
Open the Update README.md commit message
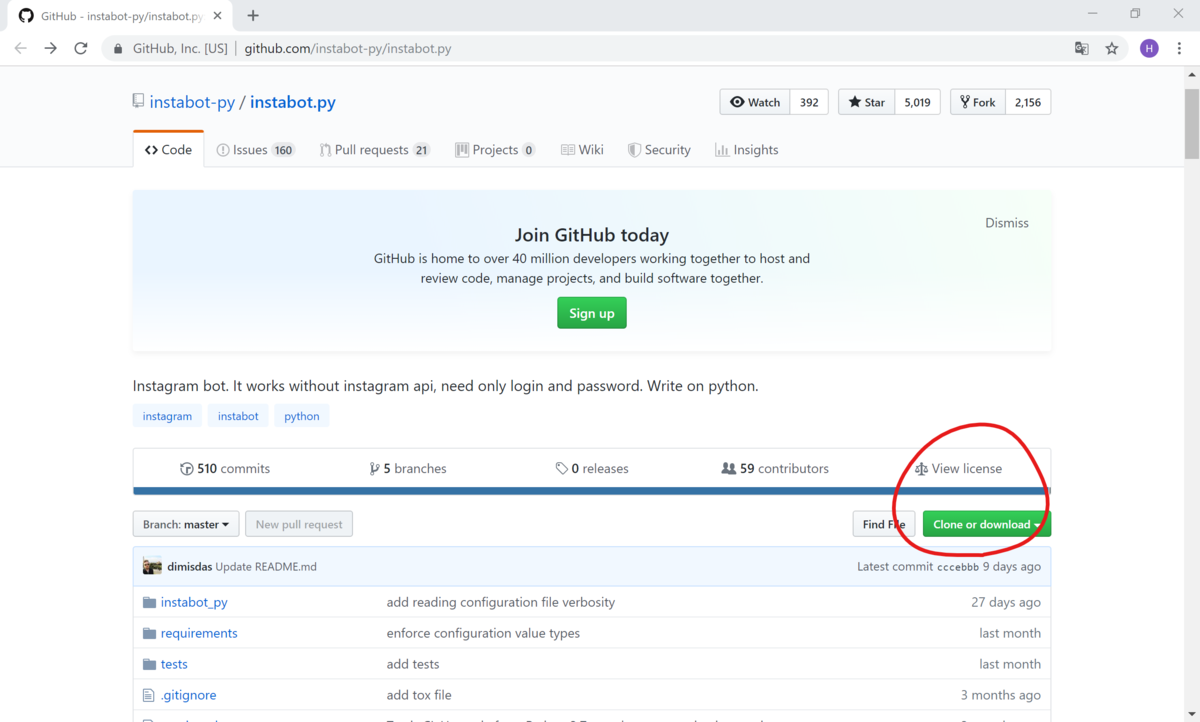(266, 567)
